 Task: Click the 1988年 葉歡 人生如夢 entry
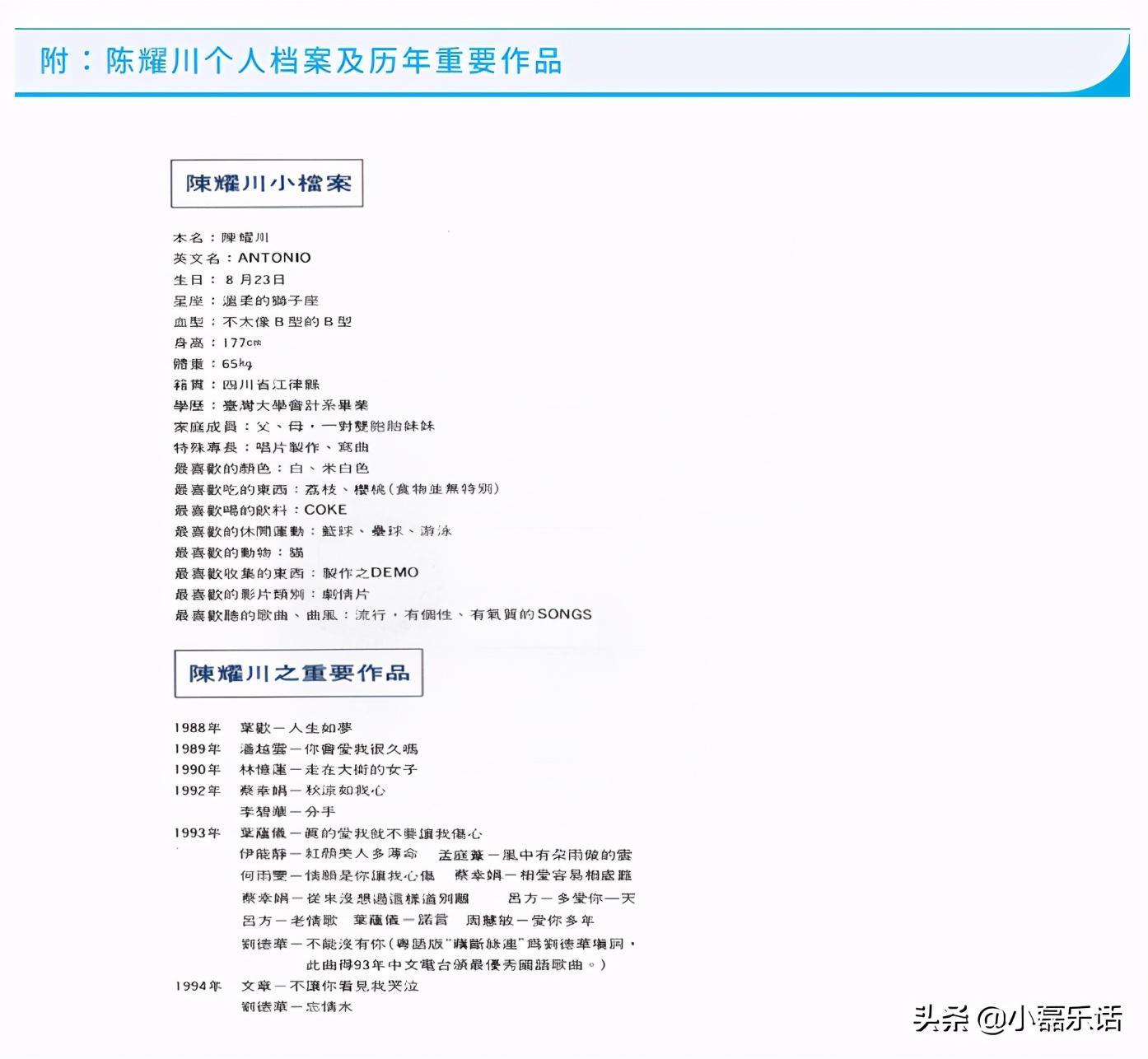[263, 728]
